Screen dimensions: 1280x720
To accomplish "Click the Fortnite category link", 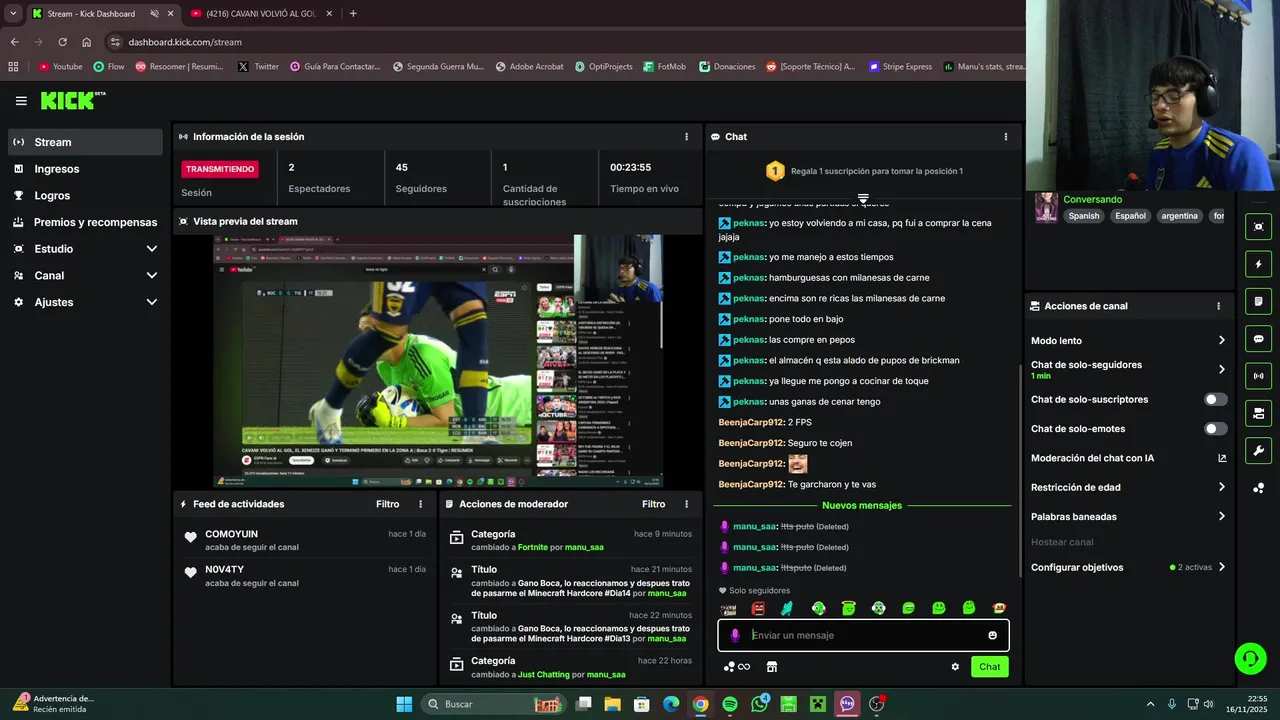I will pyautogui.click(x=532, y=547).
